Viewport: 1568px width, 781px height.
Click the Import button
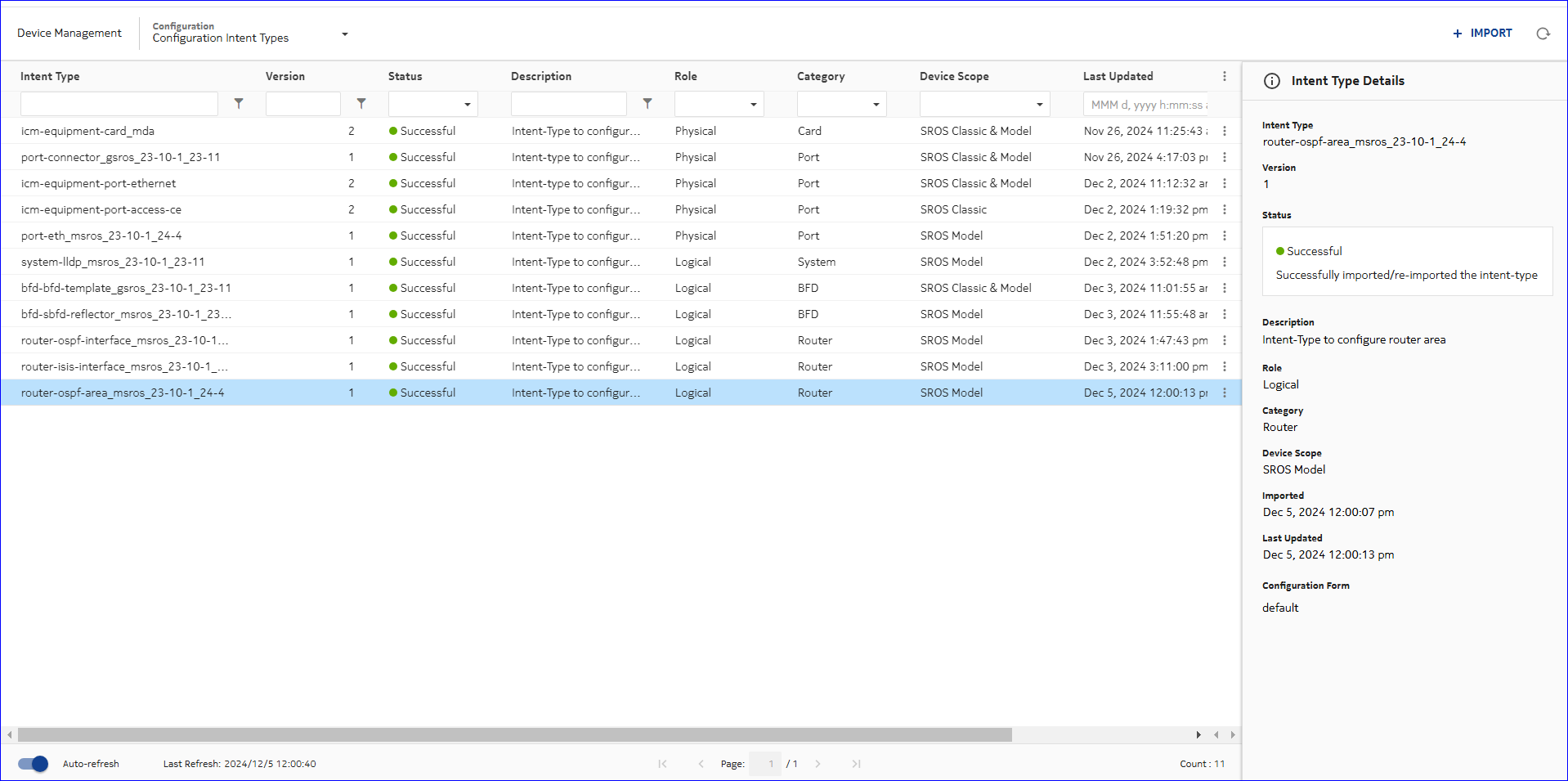1482,34
